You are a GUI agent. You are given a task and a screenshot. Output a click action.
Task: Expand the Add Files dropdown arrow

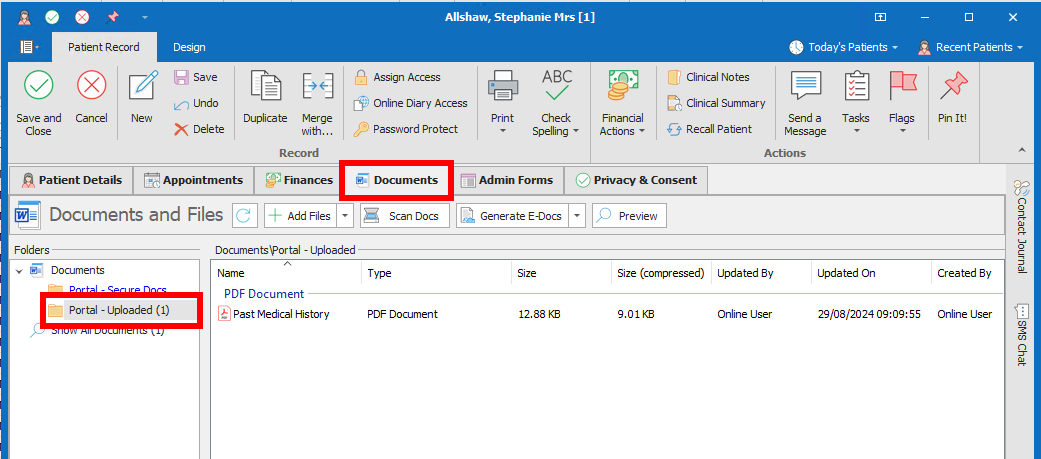345,215
